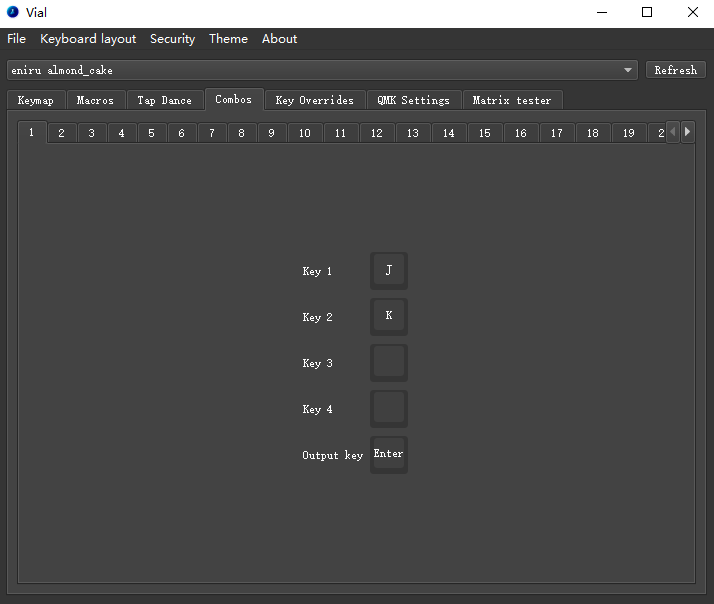Open the About menu

279,39
